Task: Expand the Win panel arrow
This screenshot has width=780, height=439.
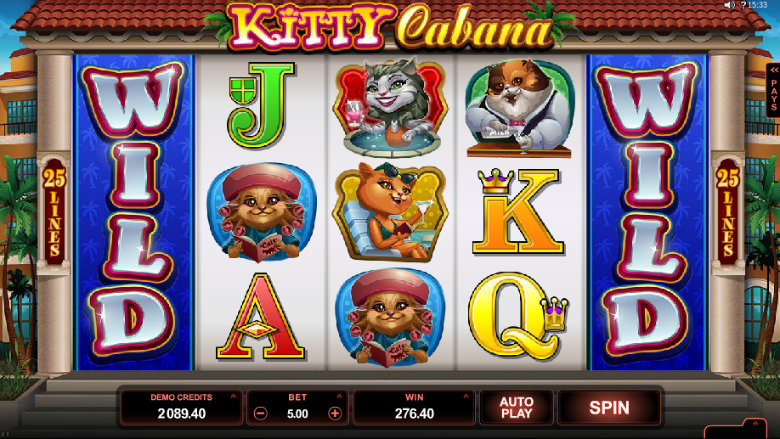Action: pos(466,396)
